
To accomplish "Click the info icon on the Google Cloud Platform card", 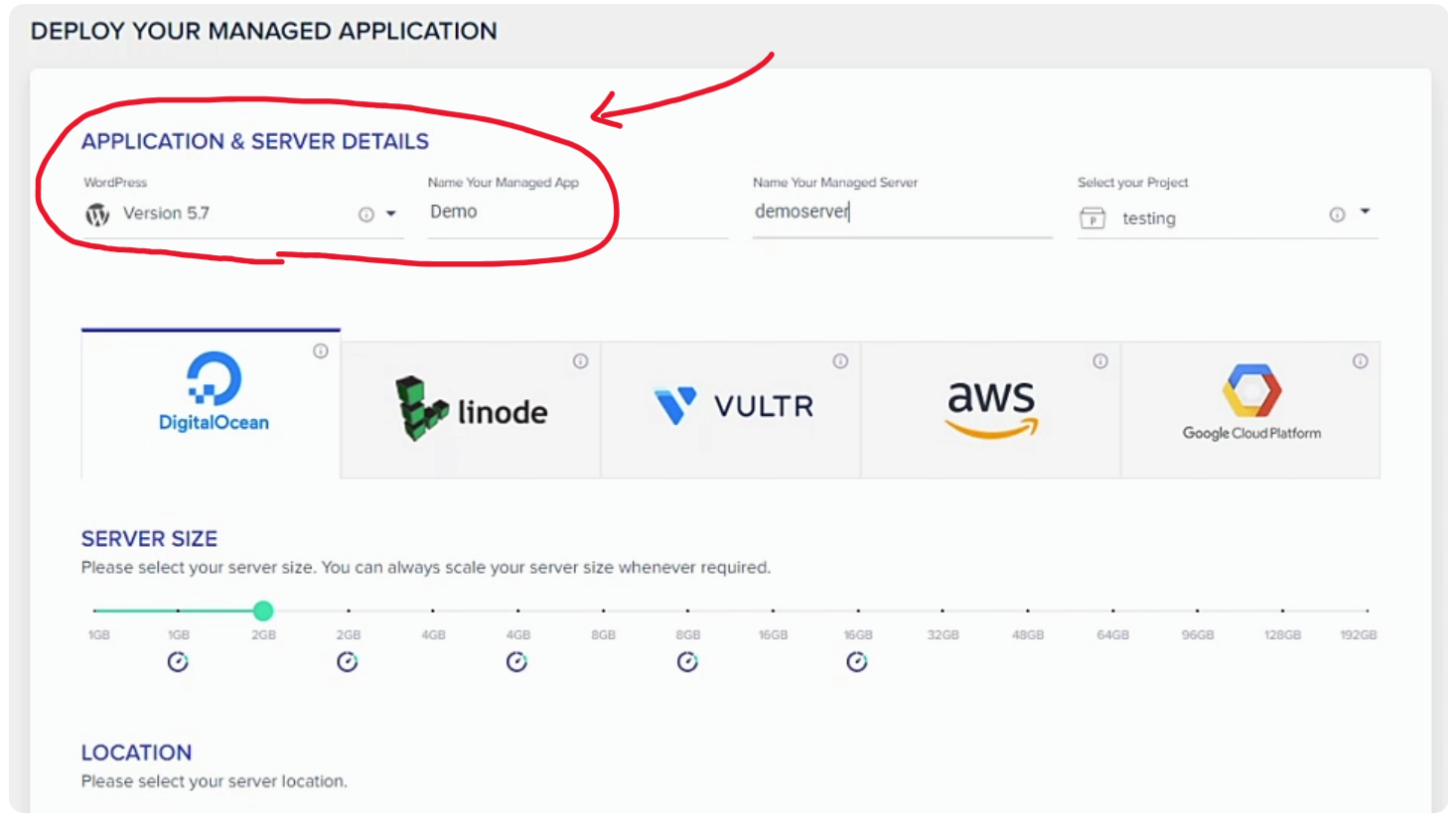I will (x=1360, y=361).
